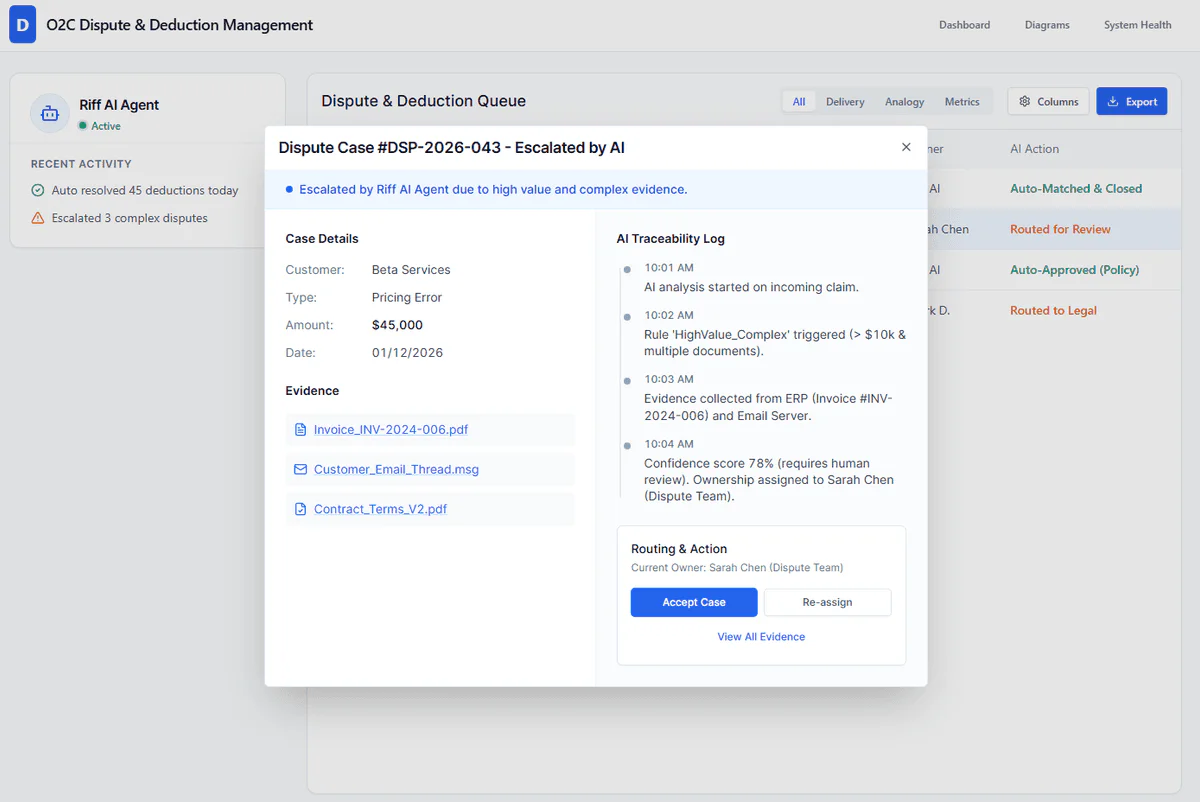Click the D application logo
This screenshot has height=802, width=1200.
pos(22,24)
